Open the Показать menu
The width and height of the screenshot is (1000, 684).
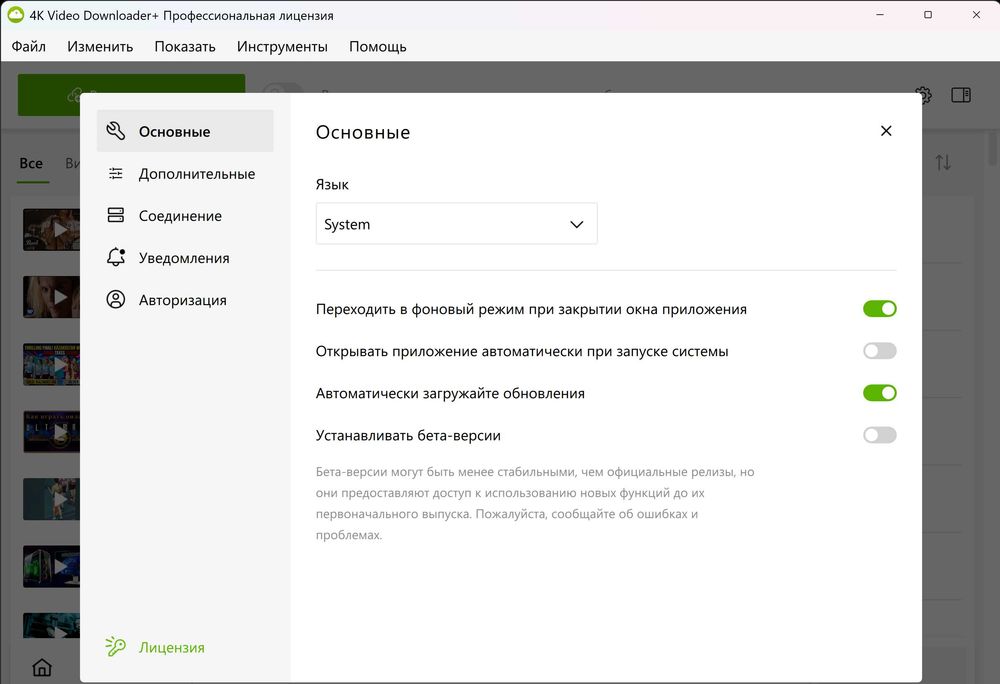(185, 47)
